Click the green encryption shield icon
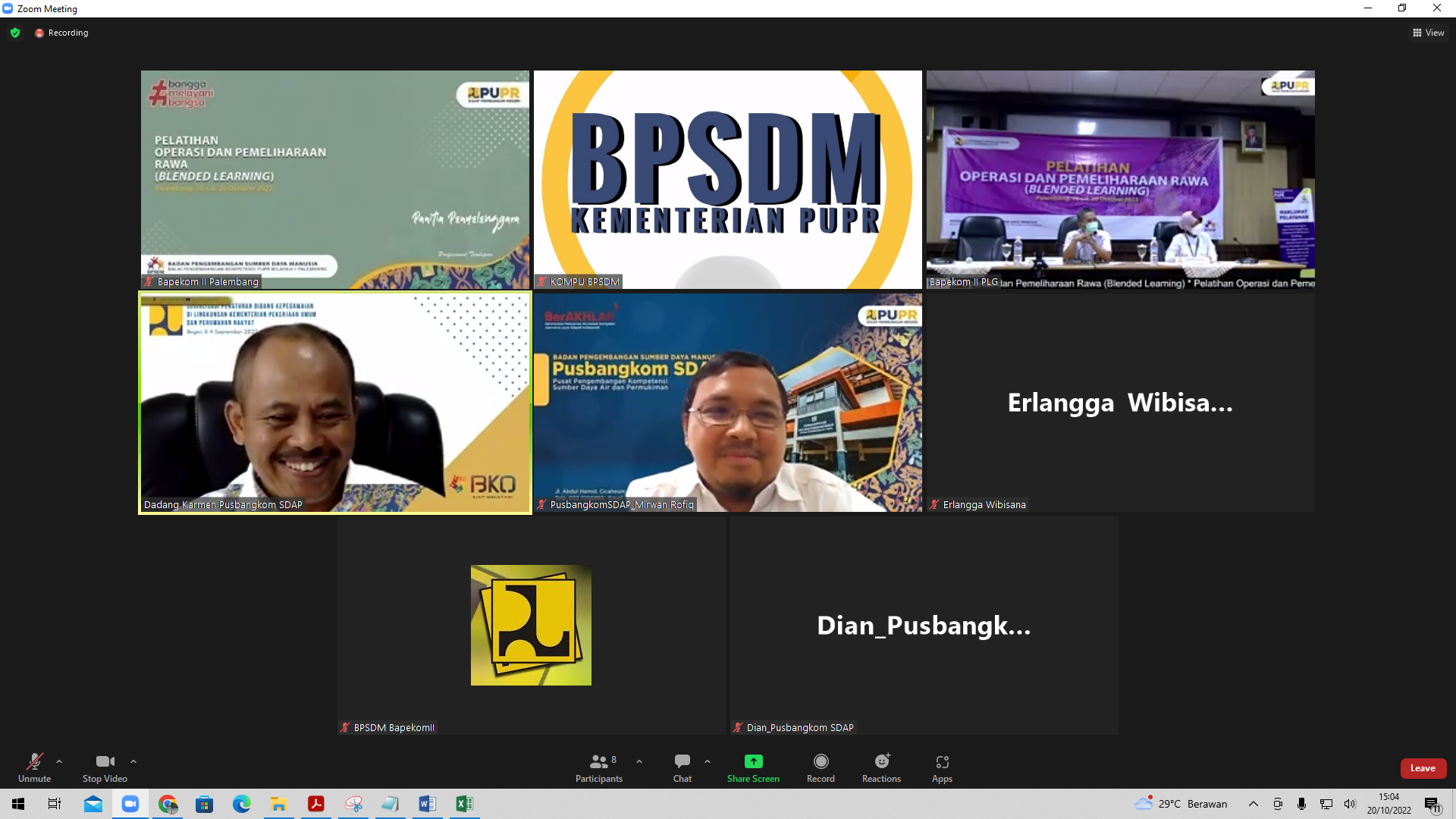This screenshot has width=1456, height=819. 15,33
